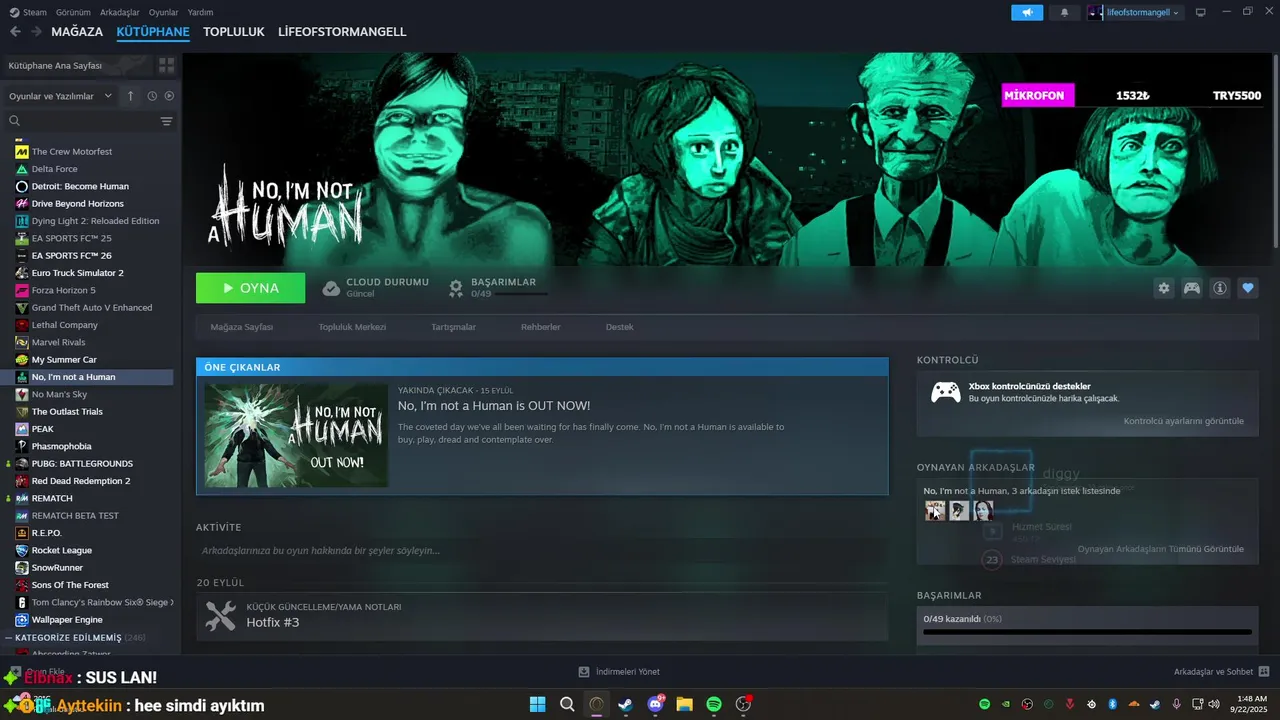Click Oynayan Arkadaşların Tümünü Görüntüle
The height and width of the screenshot is (720, 1280).
tap(1161, 549)
